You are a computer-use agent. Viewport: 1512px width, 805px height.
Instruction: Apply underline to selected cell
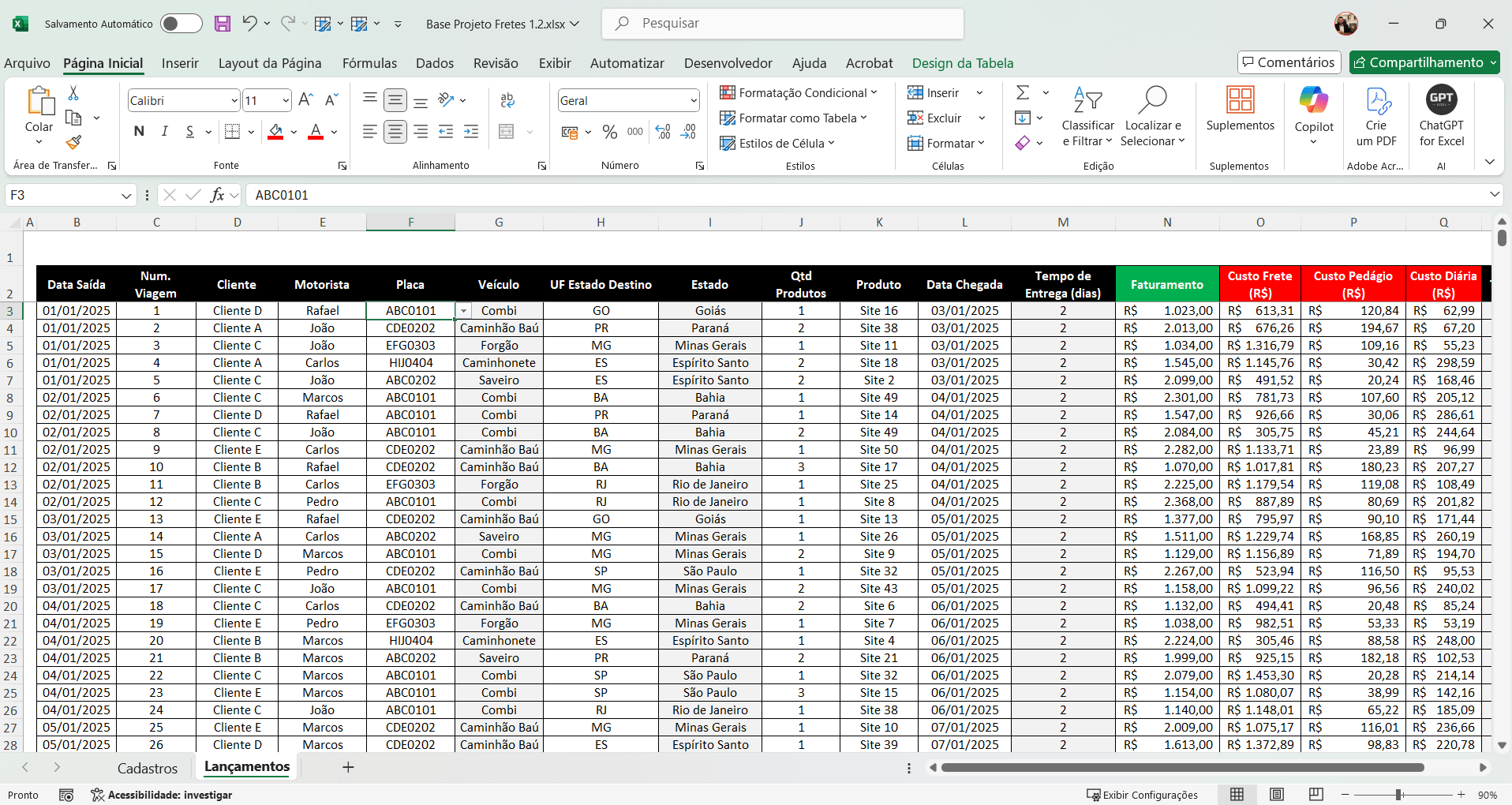[189, 131]
